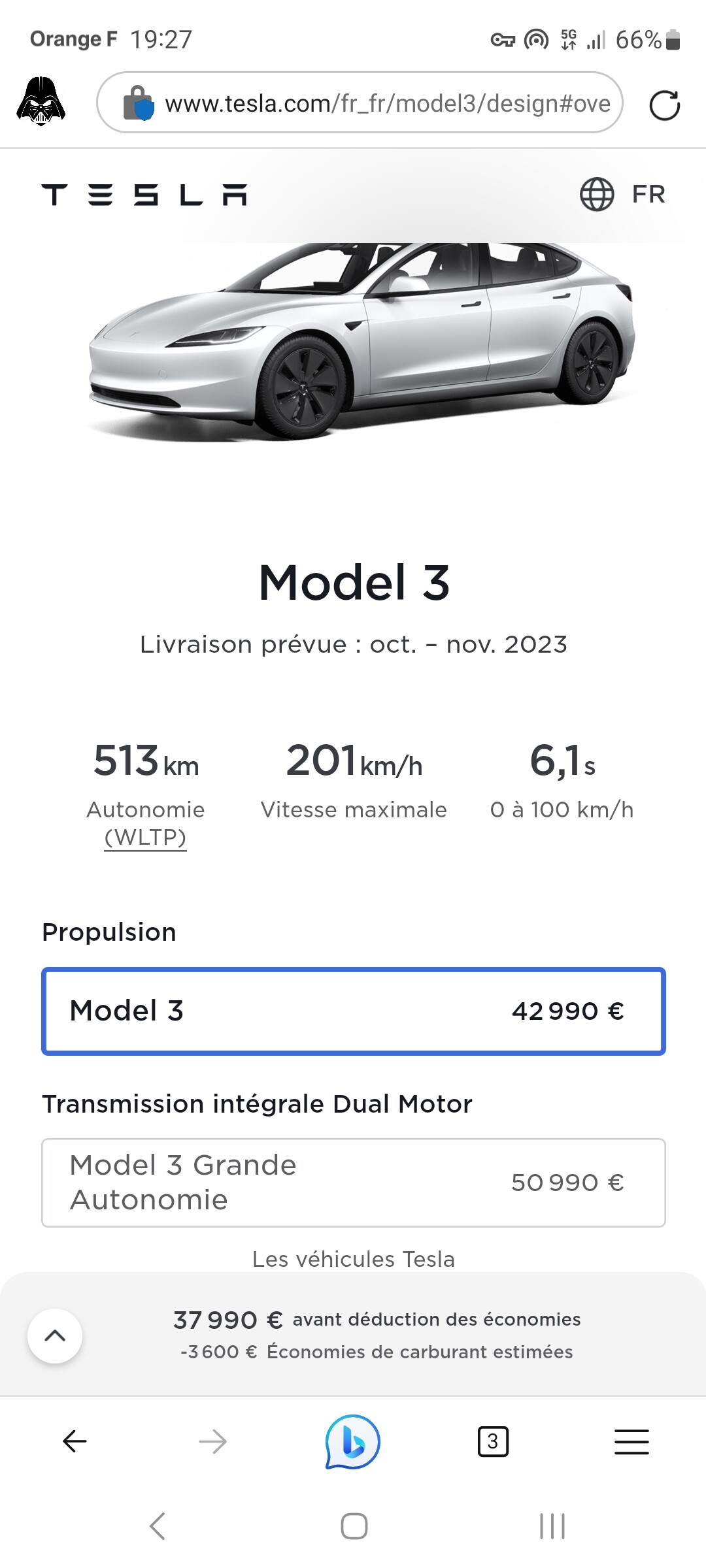706x1568 pixels.
Task: Open Android recent apps button
Action: pyautogui.click(x=552, y=1526)
